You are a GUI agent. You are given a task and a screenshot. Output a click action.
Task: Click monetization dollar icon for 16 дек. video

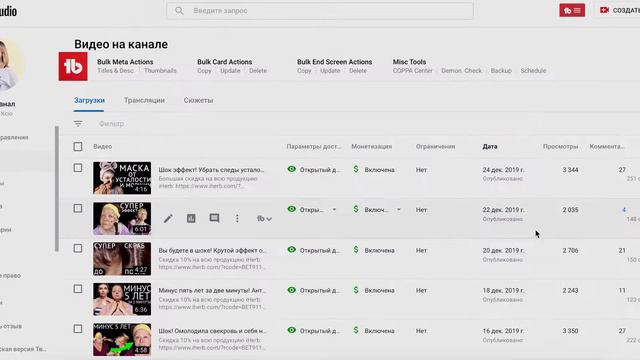click(x=356, y=330)
